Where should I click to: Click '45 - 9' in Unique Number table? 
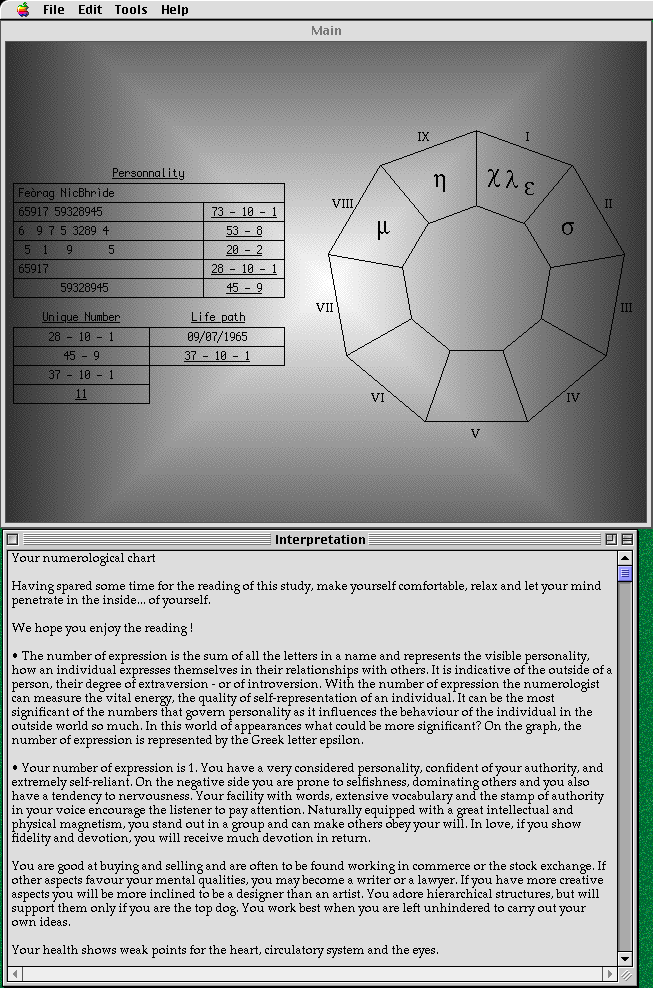tap(81, 355)
